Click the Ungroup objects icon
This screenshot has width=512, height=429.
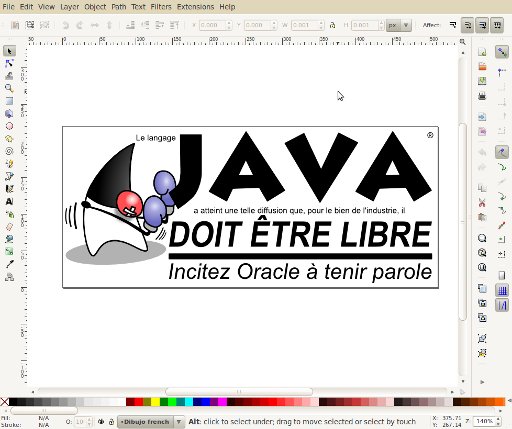click(482, 353)
